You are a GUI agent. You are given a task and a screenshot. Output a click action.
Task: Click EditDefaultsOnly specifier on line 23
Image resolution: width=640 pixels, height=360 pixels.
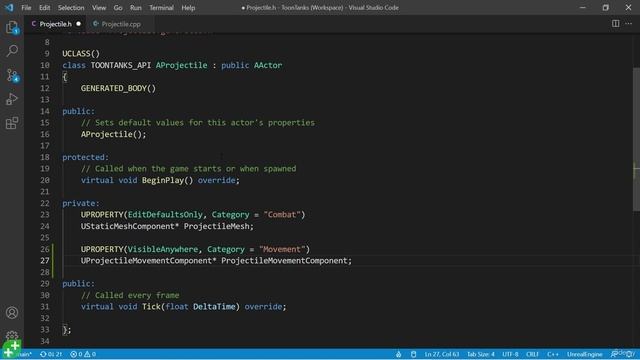coord(165,215)
